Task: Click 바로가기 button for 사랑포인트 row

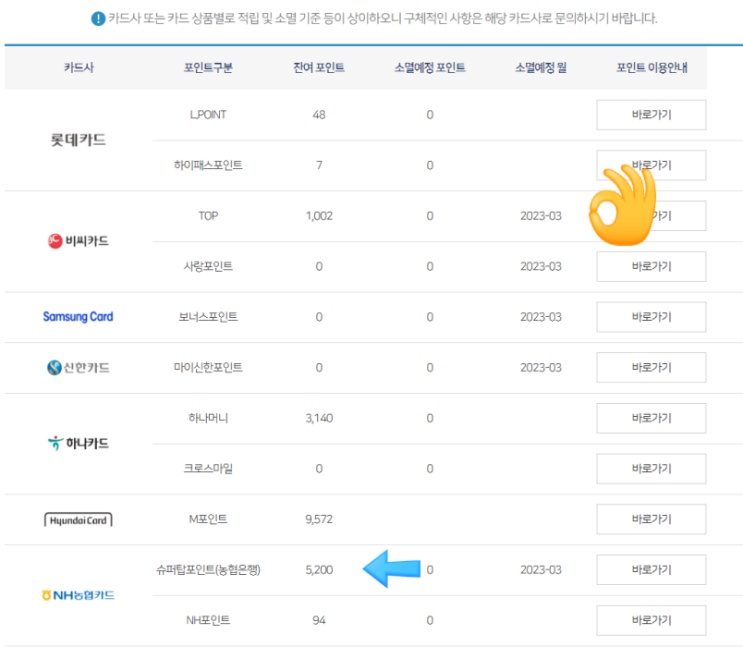Action: pyautogui.click(x=651, y=266)
